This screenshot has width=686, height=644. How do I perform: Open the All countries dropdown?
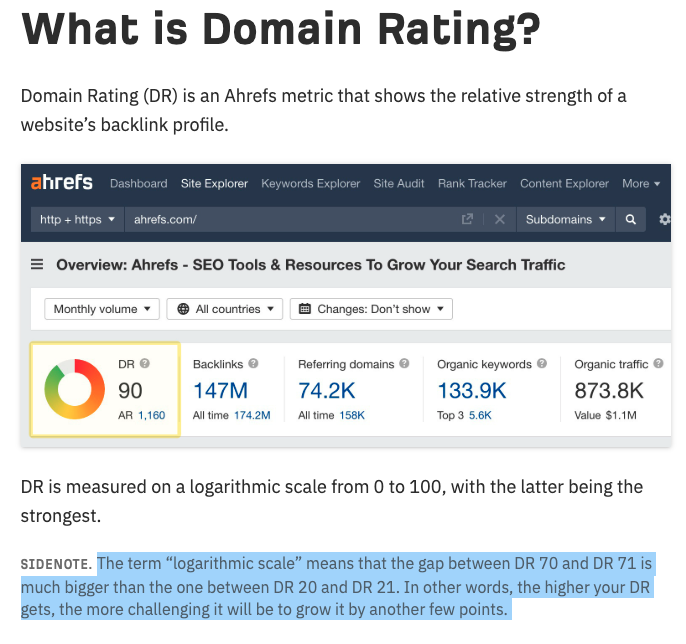(x=225, y=309)
